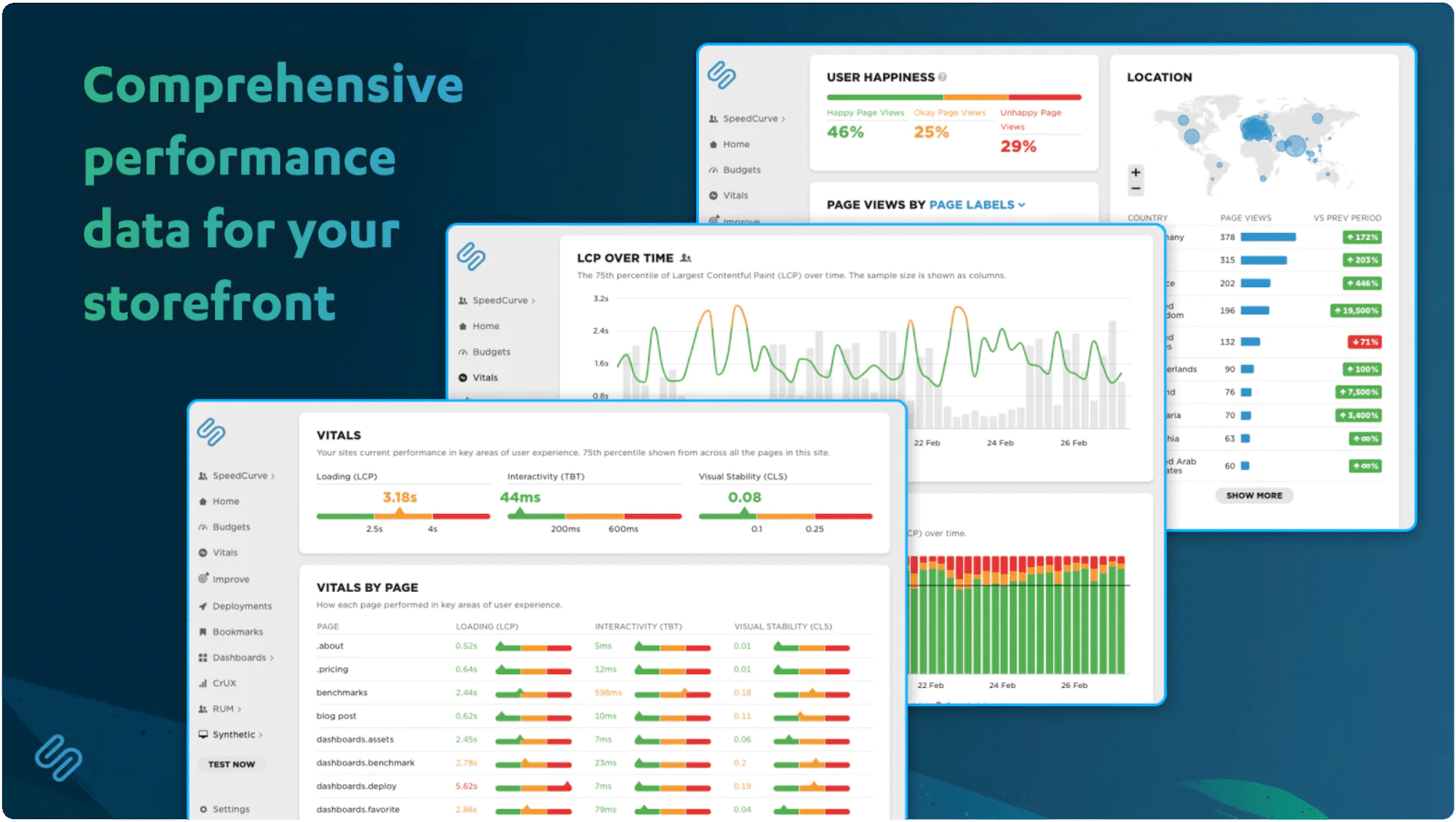1456x822 pixels.
Task: Click the Improve target icon in sidebar
Action: pyautogui.click(x=203, y=579)
